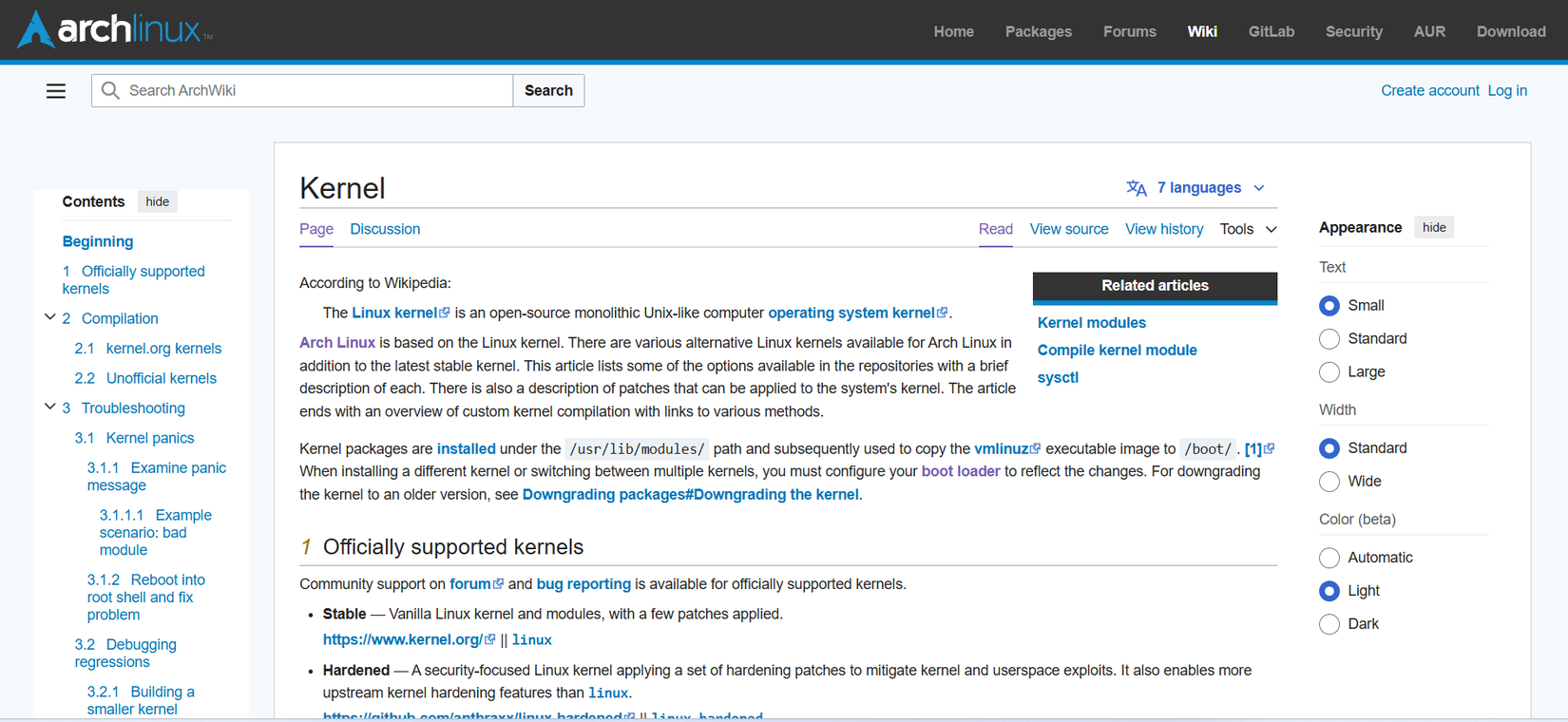
Task: Collapse the Troubleshooting contents section
Action: (x=50, y=407)
